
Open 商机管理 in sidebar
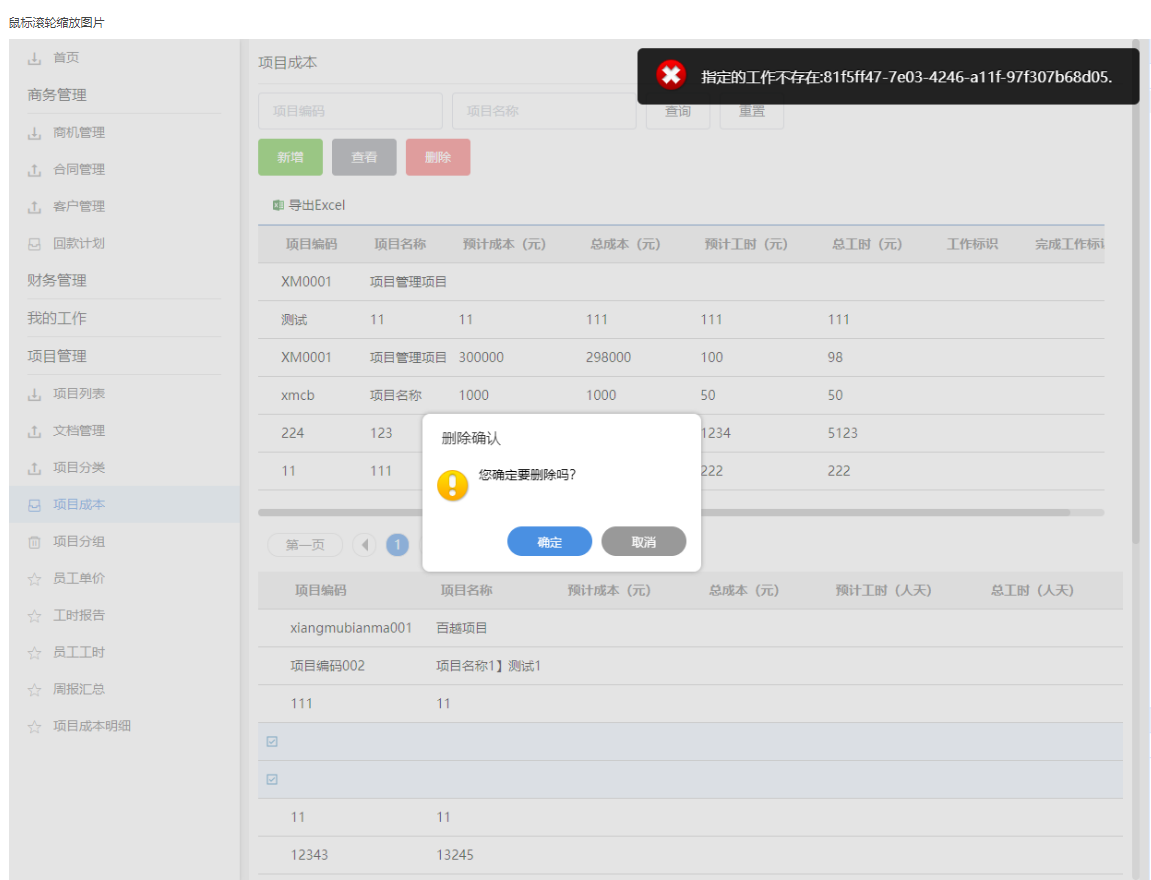[79, 132]
